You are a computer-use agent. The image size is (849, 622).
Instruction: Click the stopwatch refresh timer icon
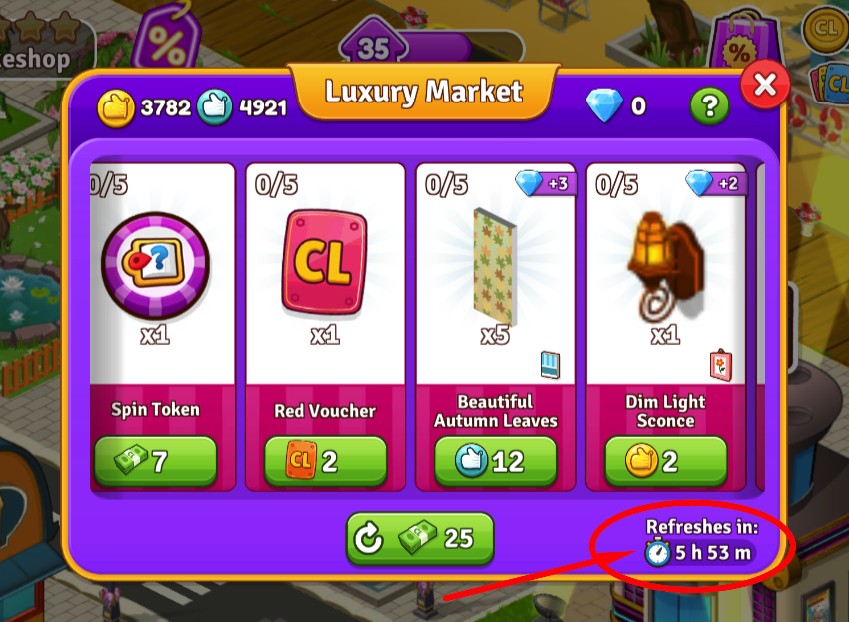[658, 552]
